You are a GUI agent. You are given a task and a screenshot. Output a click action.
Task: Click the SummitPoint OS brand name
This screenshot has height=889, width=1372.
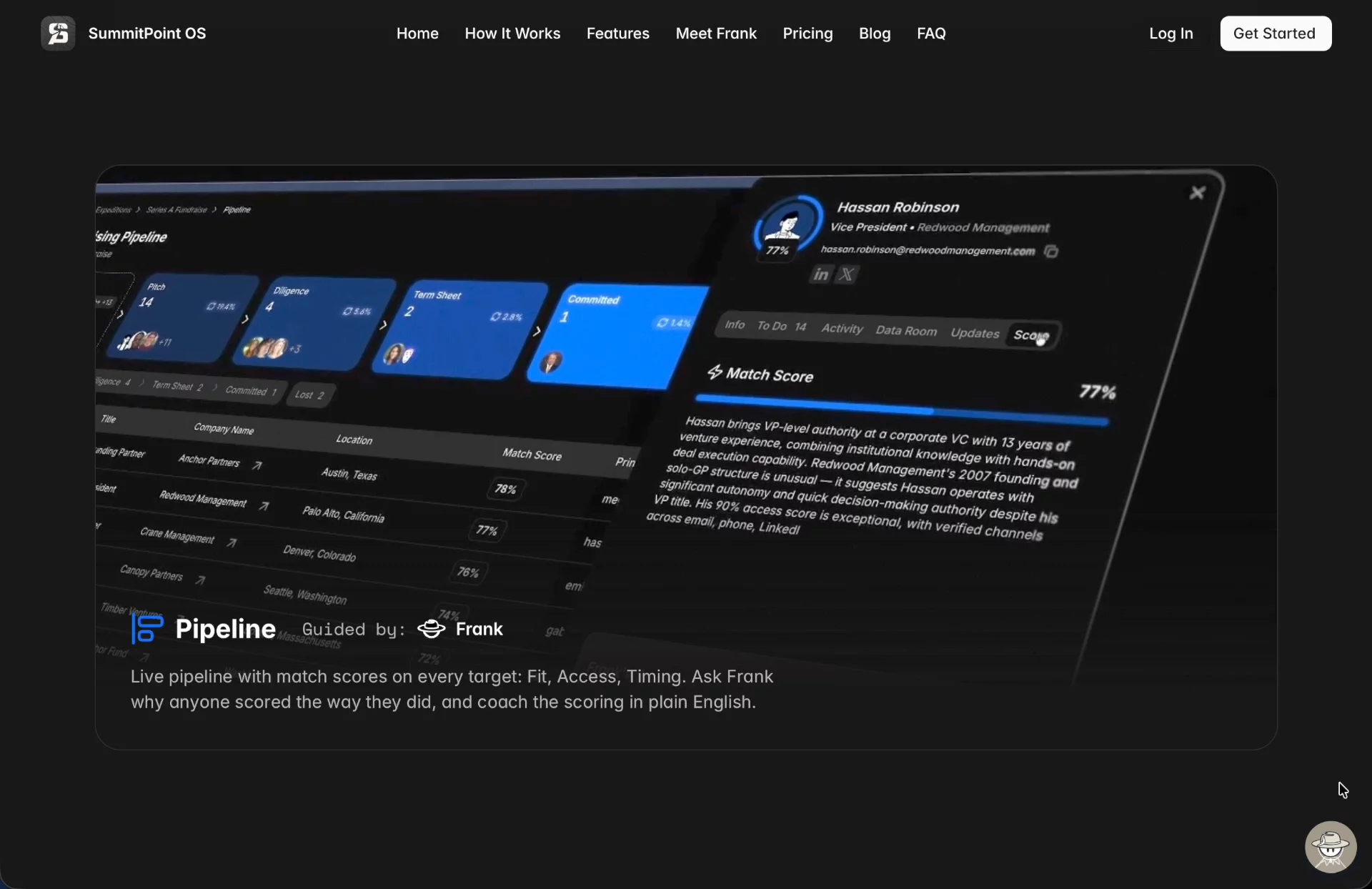(147, 34)
